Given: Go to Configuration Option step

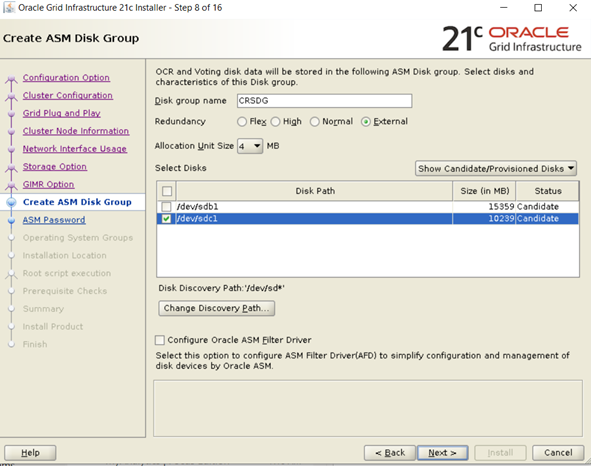Looking at the screenshot, I should click(66, 78).
